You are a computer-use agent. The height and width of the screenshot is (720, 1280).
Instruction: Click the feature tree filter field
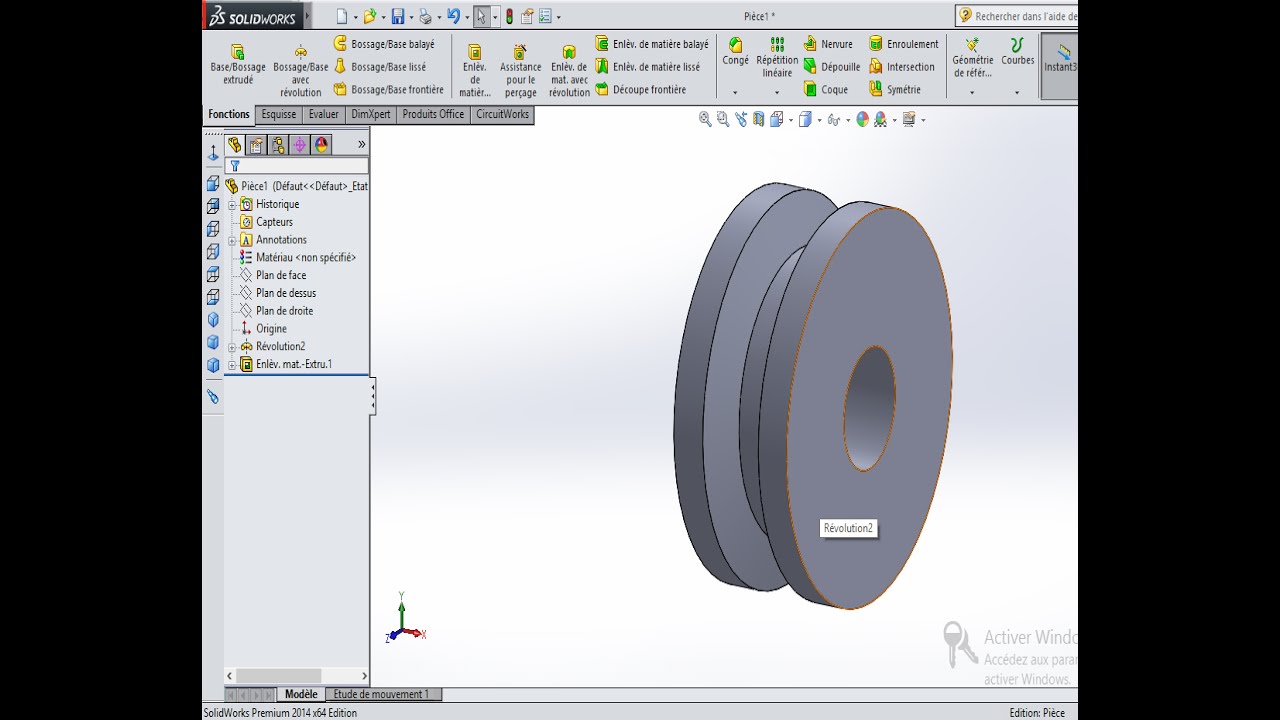click(x=297, y=166)
